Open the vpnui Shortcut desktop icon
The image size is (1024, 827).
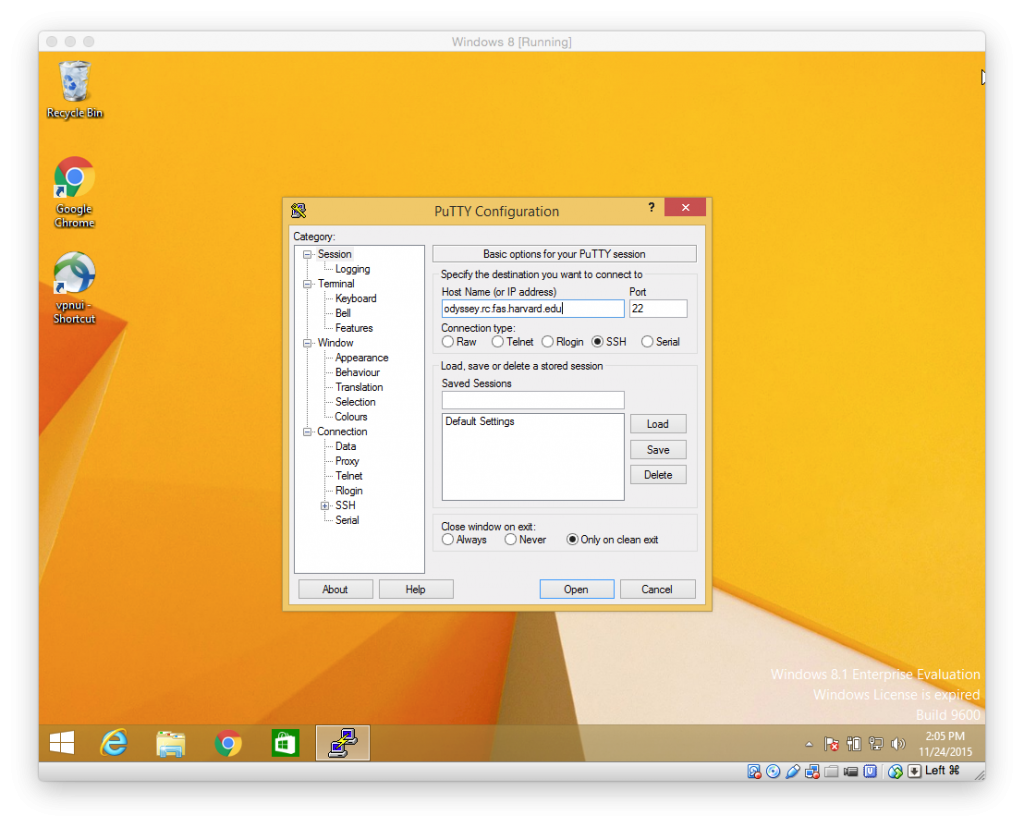pos(74,288)
